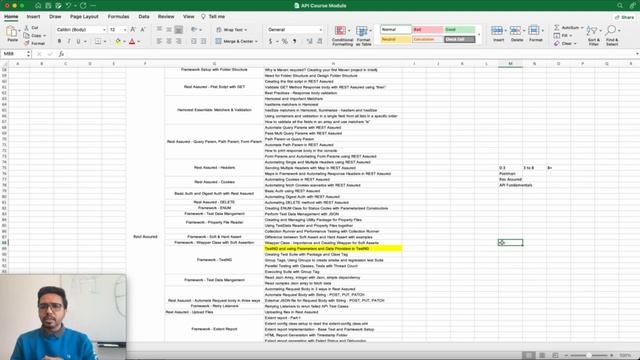The width and height of the screenshot is (640, 360).
Task: Open the Formulas ribbon tab
Action: point(118,17)
